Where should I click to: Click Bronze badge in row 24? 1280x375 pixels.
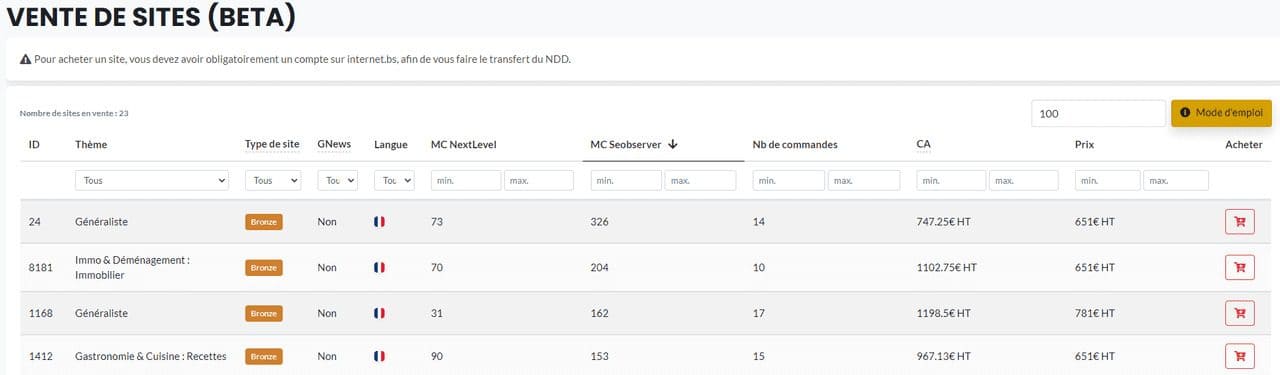coord(264,222)
